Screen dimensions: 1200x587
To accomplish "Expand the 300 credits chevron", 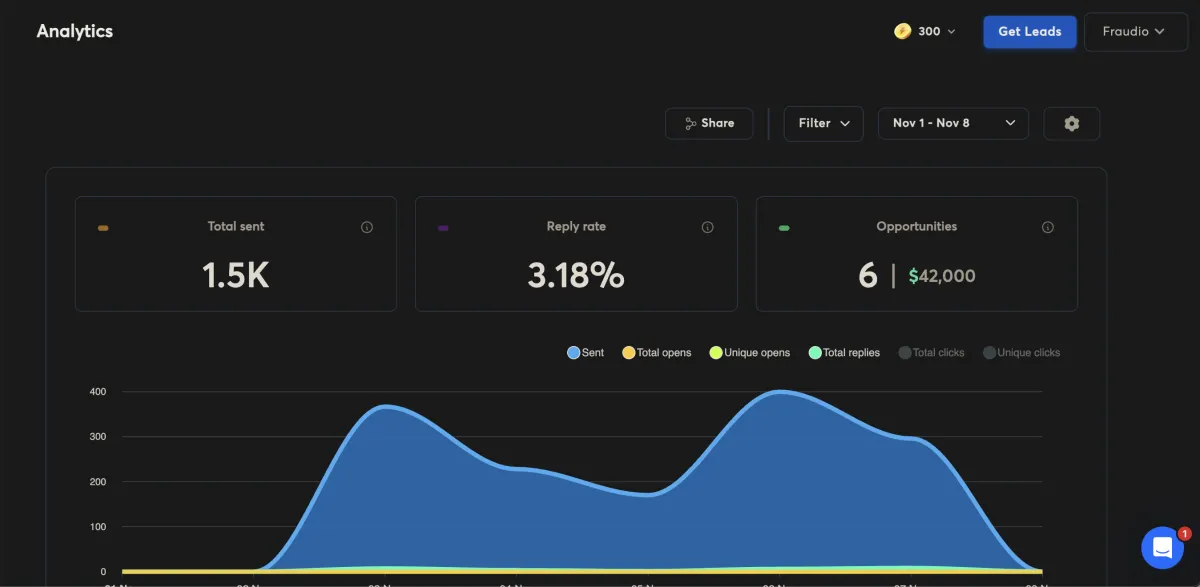I will [951, 32].
